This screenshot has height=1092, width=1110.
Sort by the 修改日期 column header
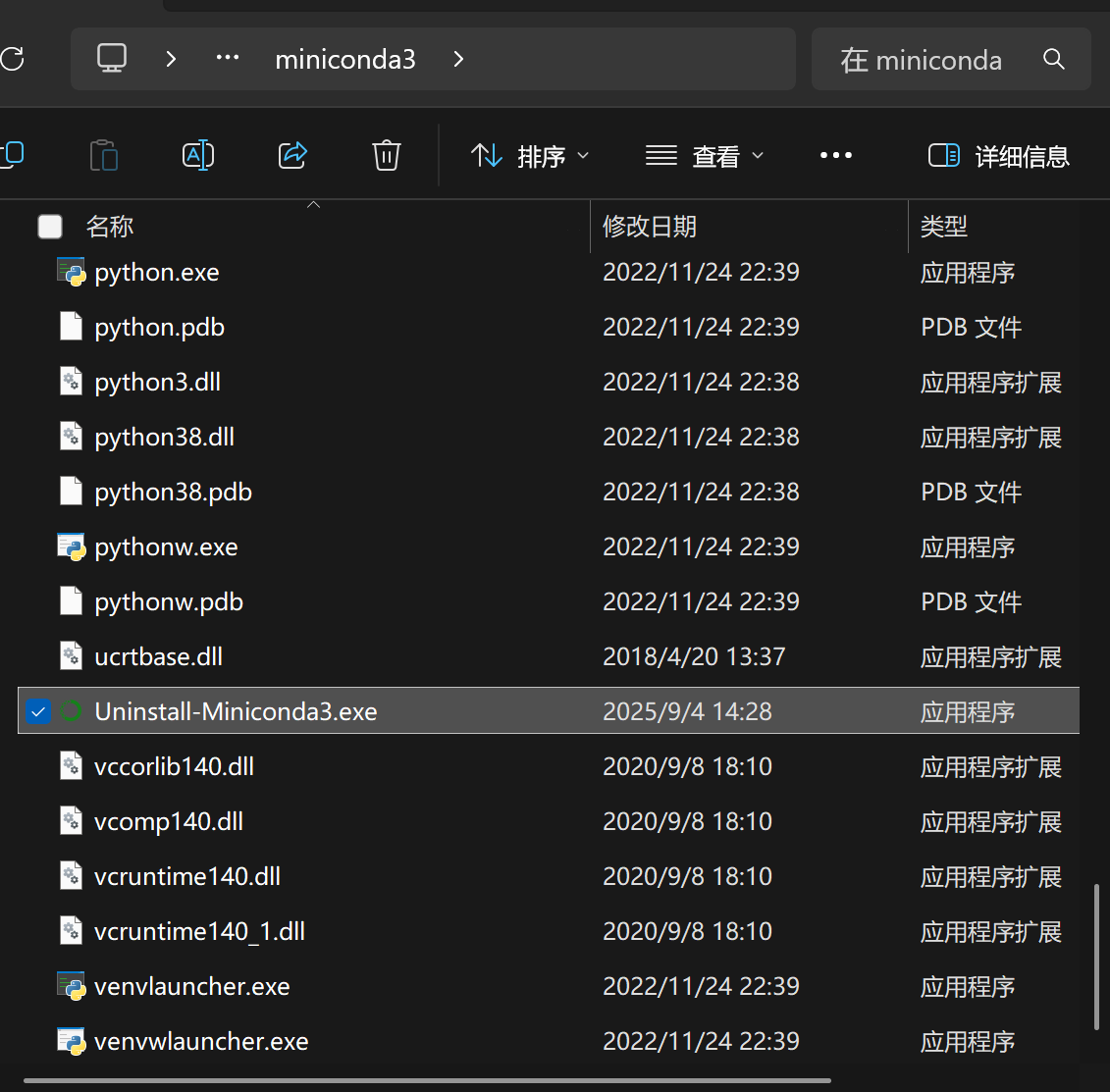[649, 227]
